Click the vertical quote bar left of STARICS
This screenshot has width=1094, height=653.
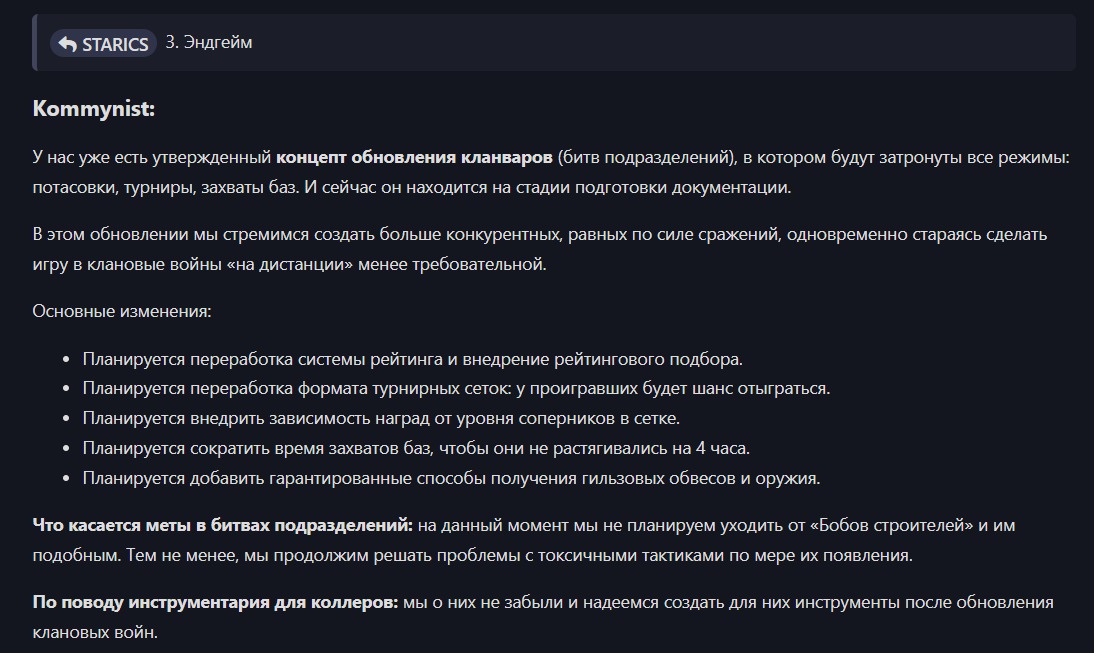34,43
